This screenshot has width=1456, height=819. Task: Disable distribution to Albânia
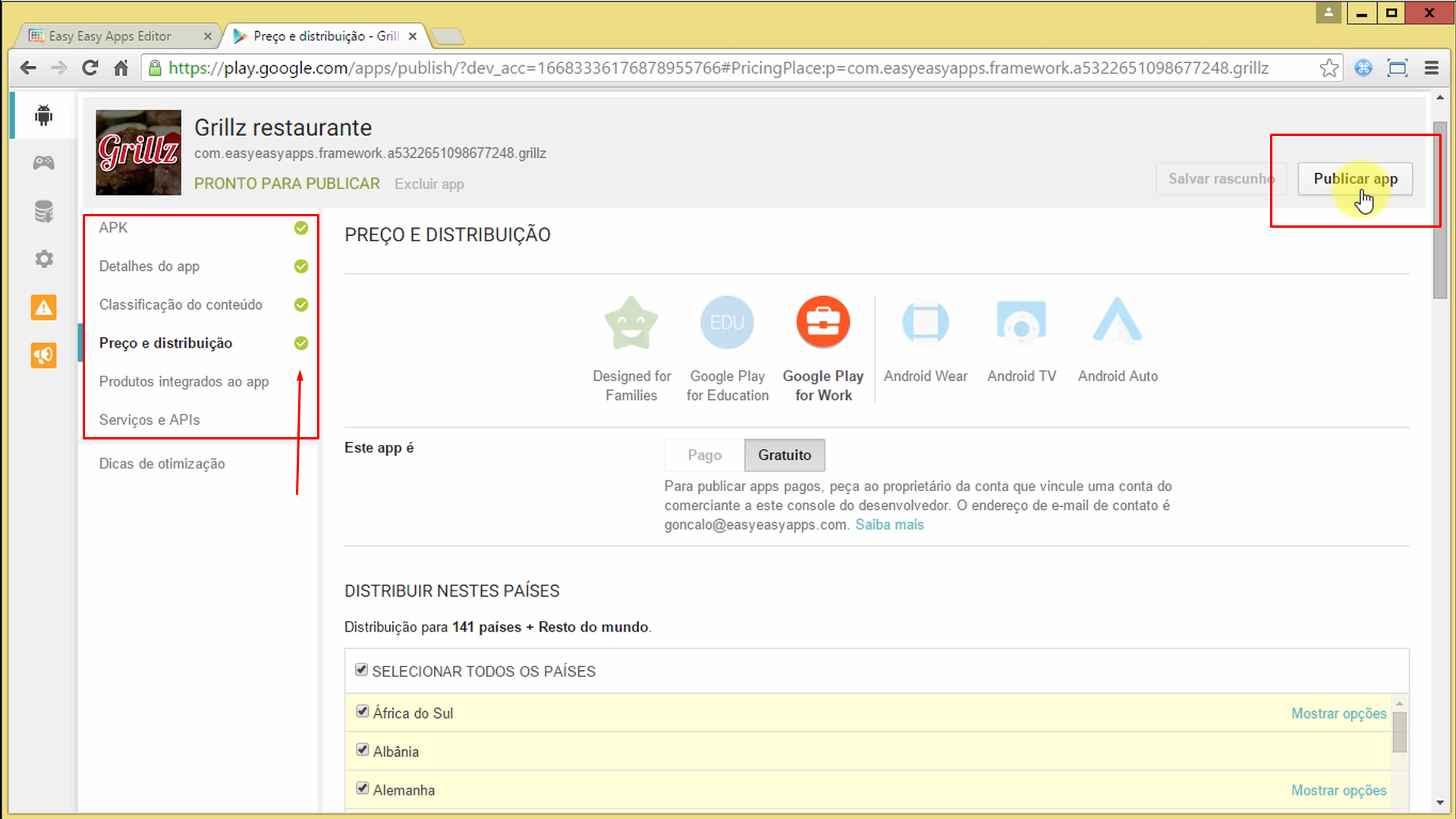(x=362, y=749)
